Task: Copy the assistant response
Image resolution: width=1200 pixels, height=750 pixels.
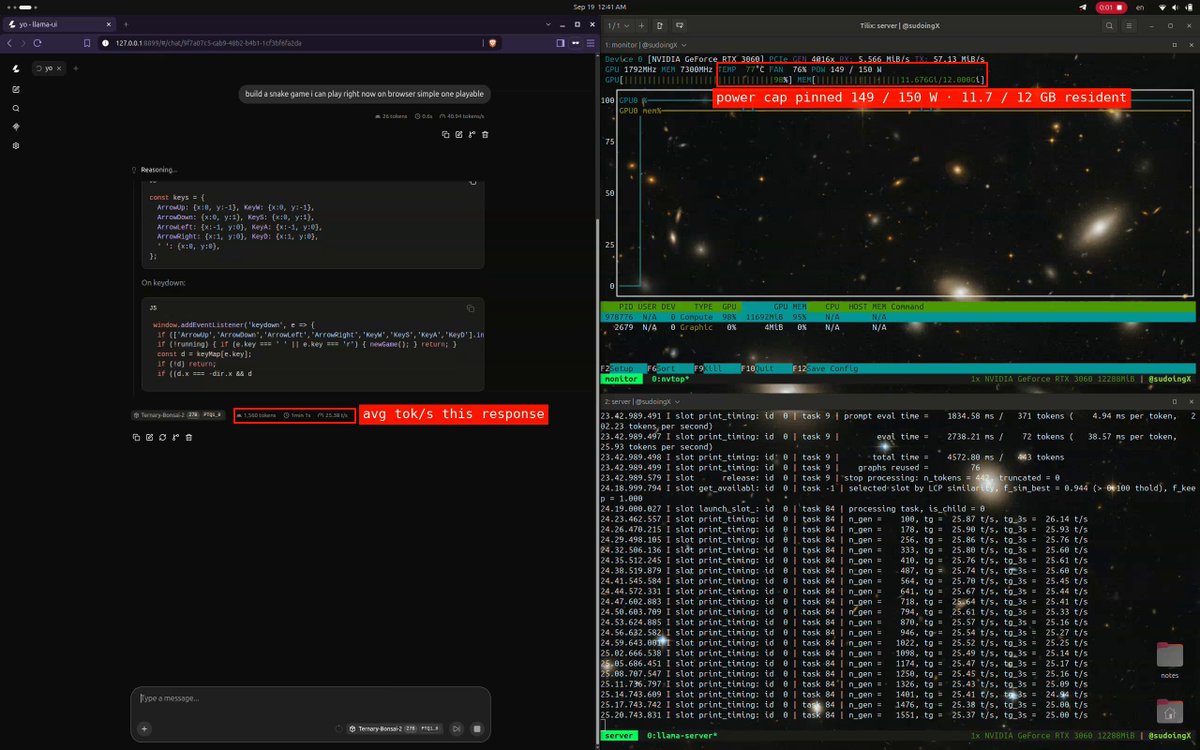Action: coord(136,437)
